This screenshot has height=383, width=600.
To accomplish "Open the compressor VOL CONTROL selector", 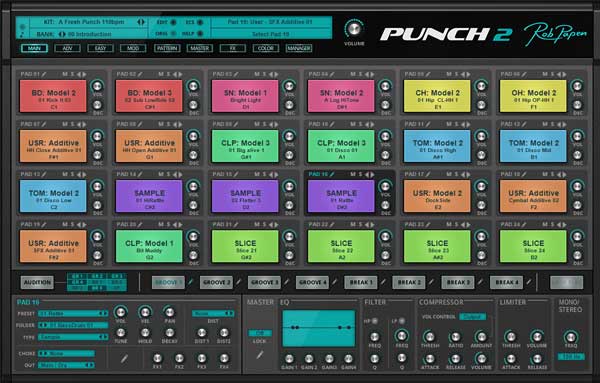I will coord(473,316).
